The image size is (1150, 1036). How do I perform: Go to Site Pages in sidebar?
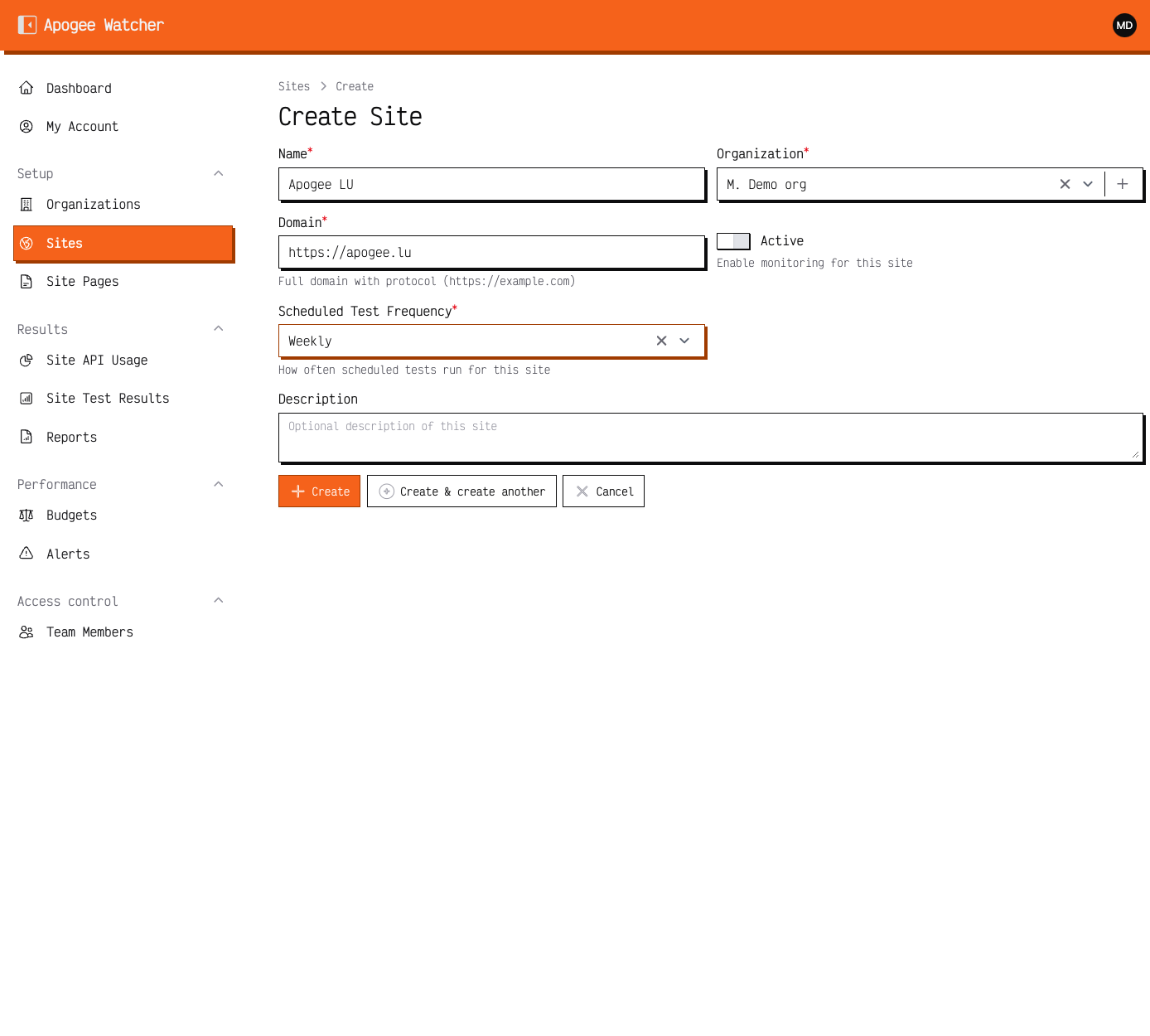[123, 281]
